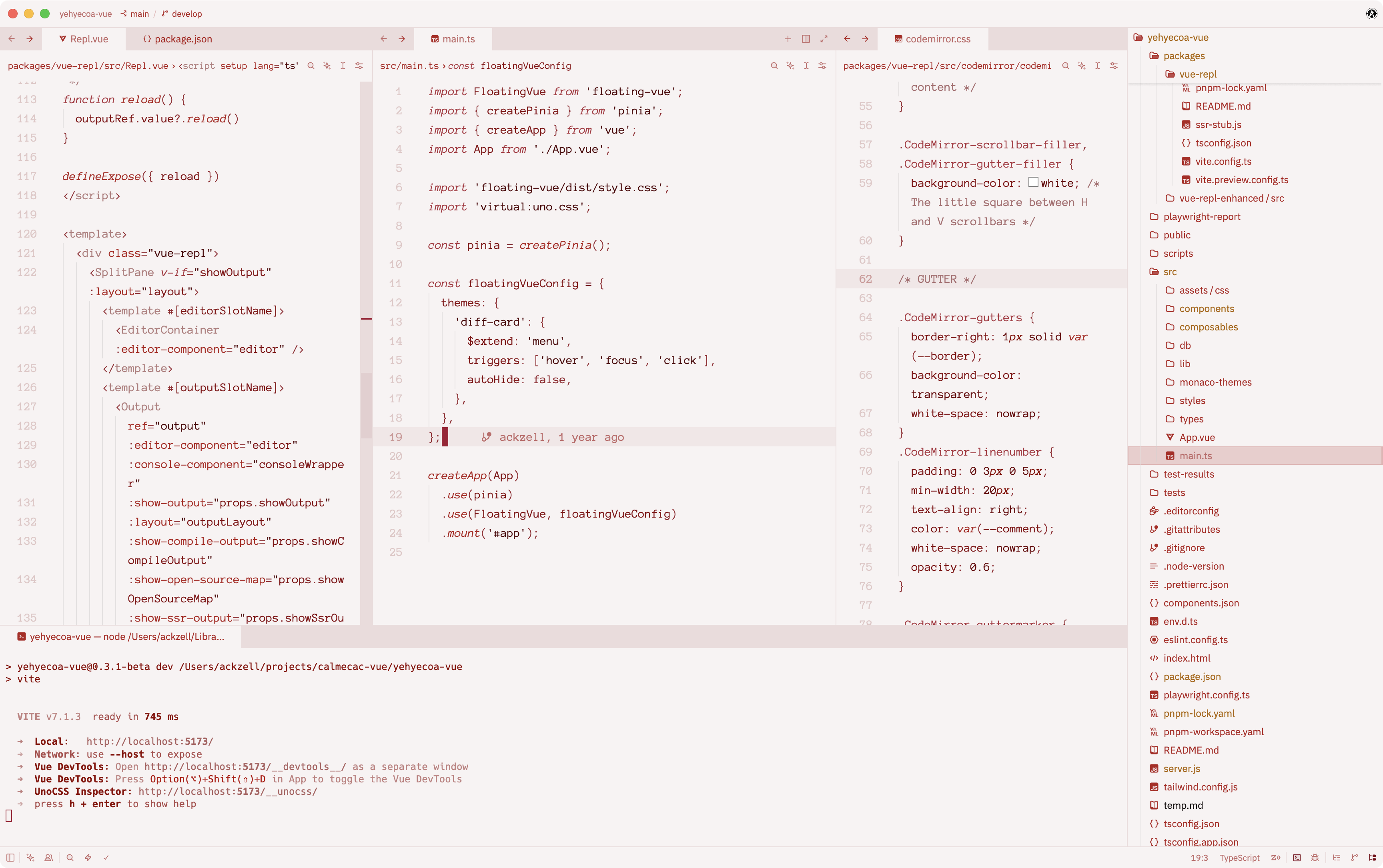Image resolution: width=1383 pixels, height=868 pixels.
Task: Select the codemirror.css tab
Action: point(933,39)
